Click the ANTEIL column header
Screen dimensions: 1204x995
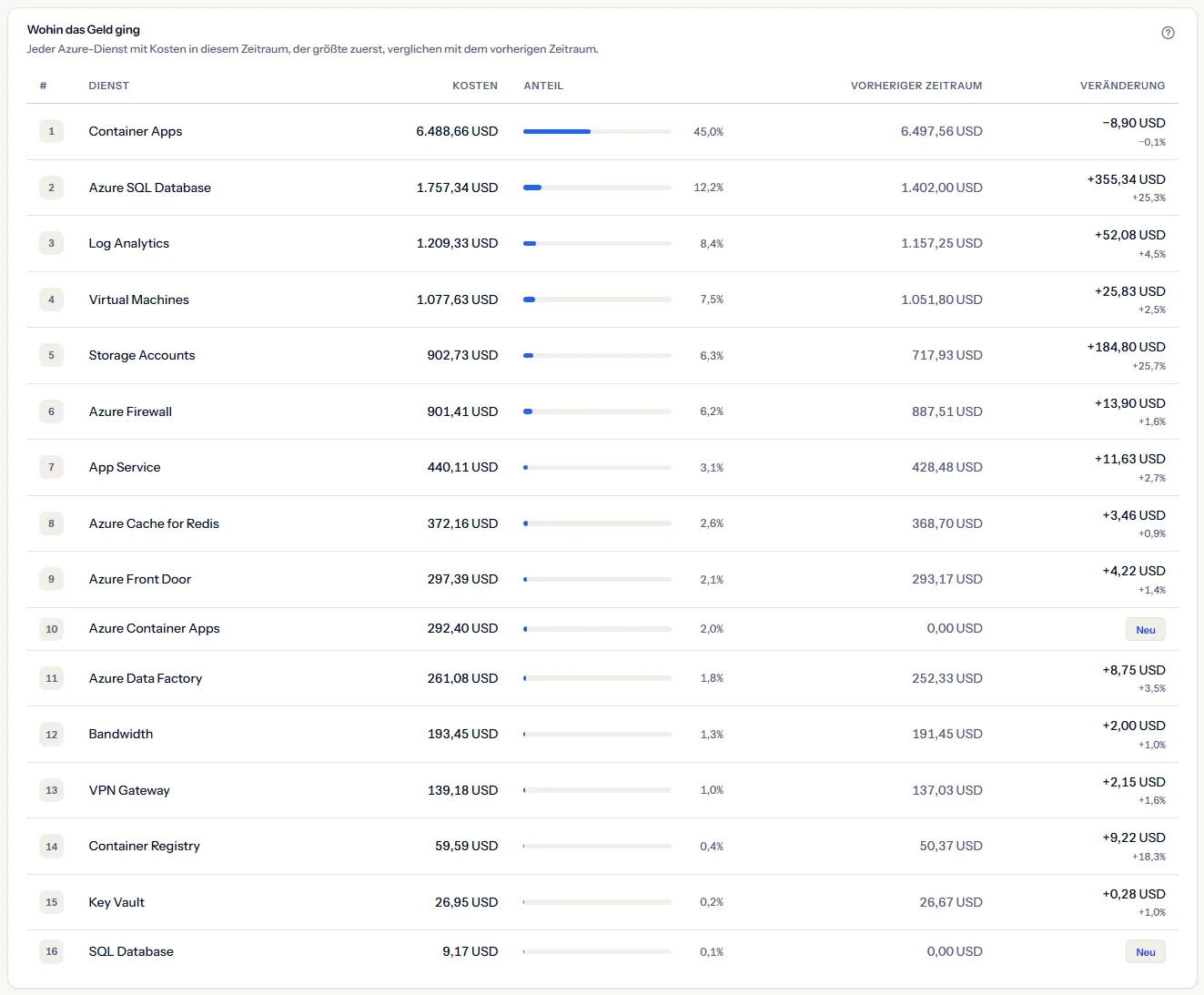coord(543,86)
